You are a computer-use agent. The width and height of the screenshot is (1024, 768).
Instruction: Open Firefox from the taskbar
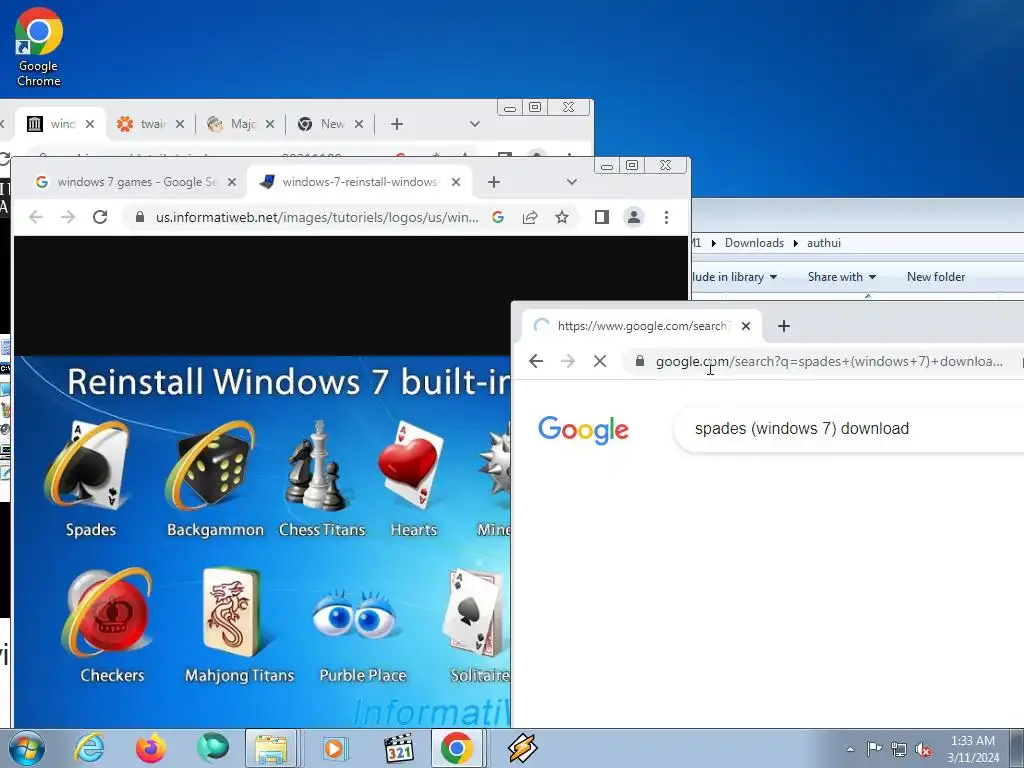[151, 748]
